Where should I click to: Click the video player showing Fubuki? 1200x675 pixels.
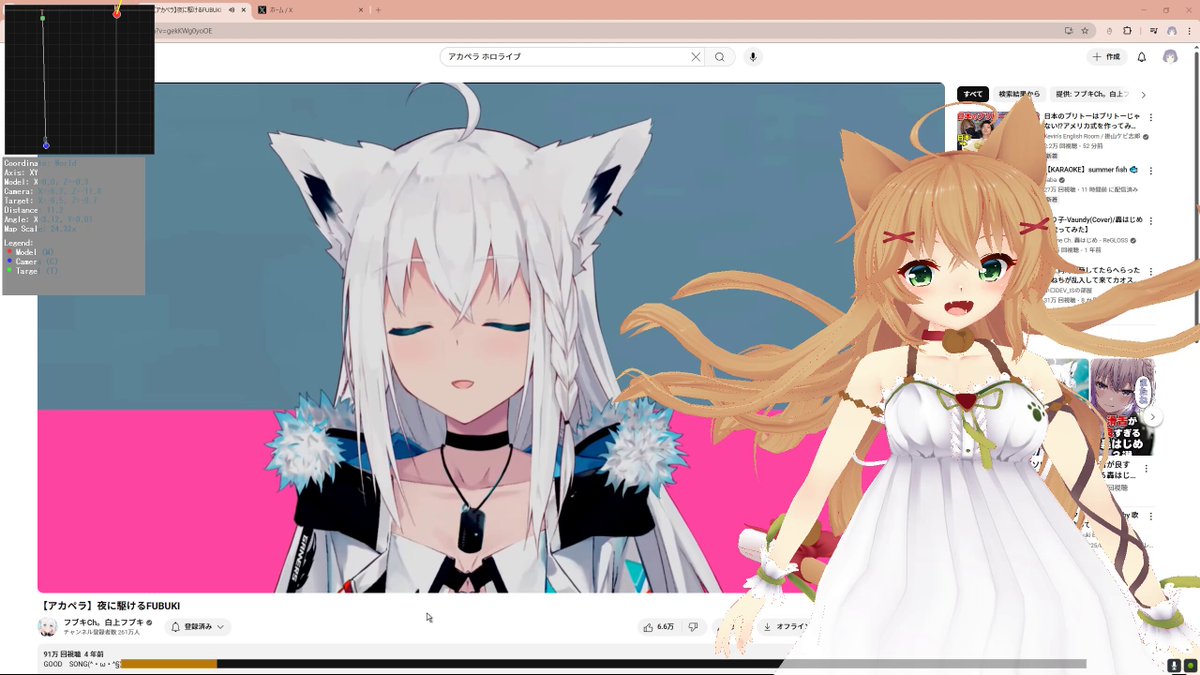(490, 338)
